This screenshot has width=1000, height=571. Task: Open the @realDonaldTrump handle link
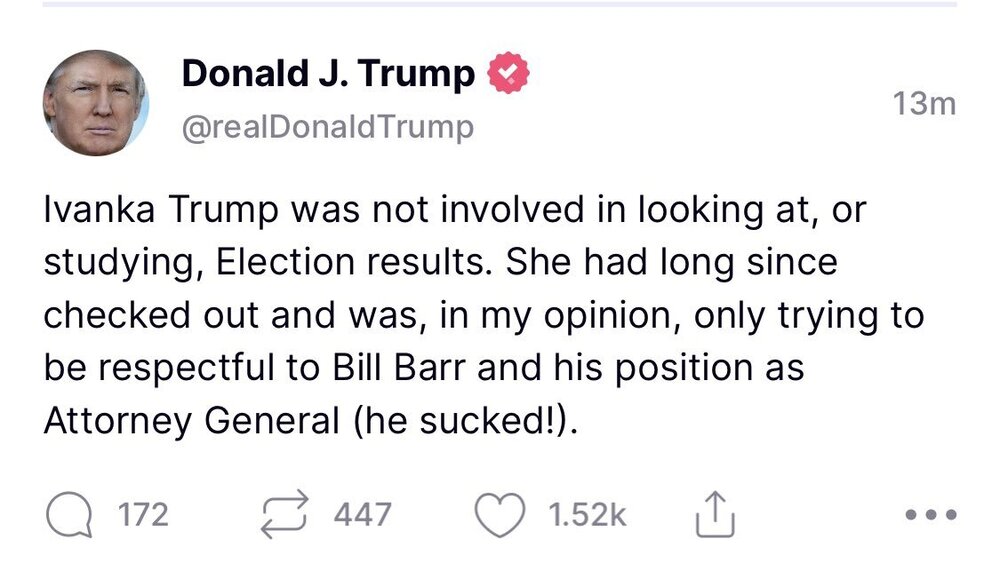coord(328,129)
